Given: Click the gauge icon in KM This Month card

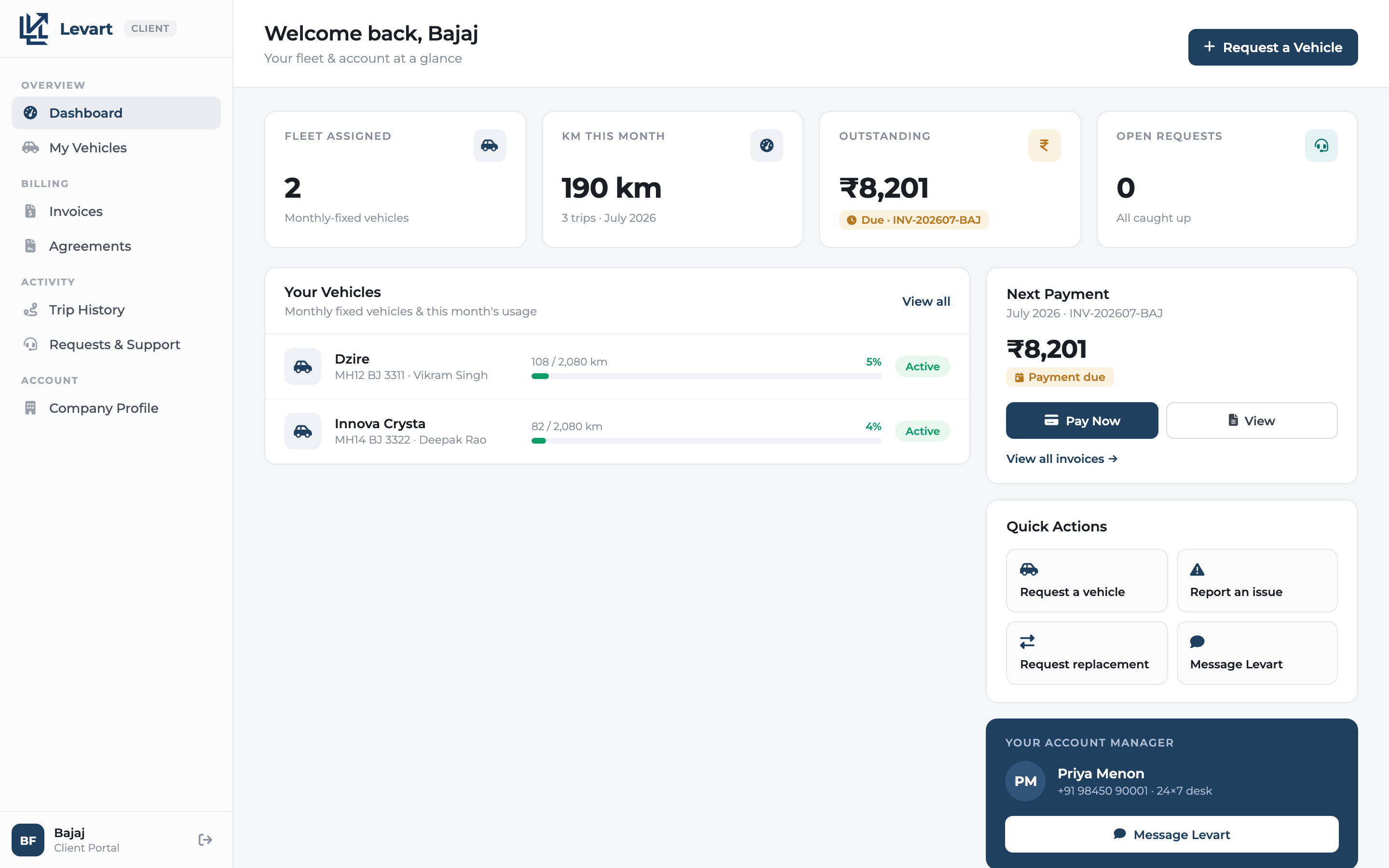Looking at the screenshot, I should [x=767, y=145].
